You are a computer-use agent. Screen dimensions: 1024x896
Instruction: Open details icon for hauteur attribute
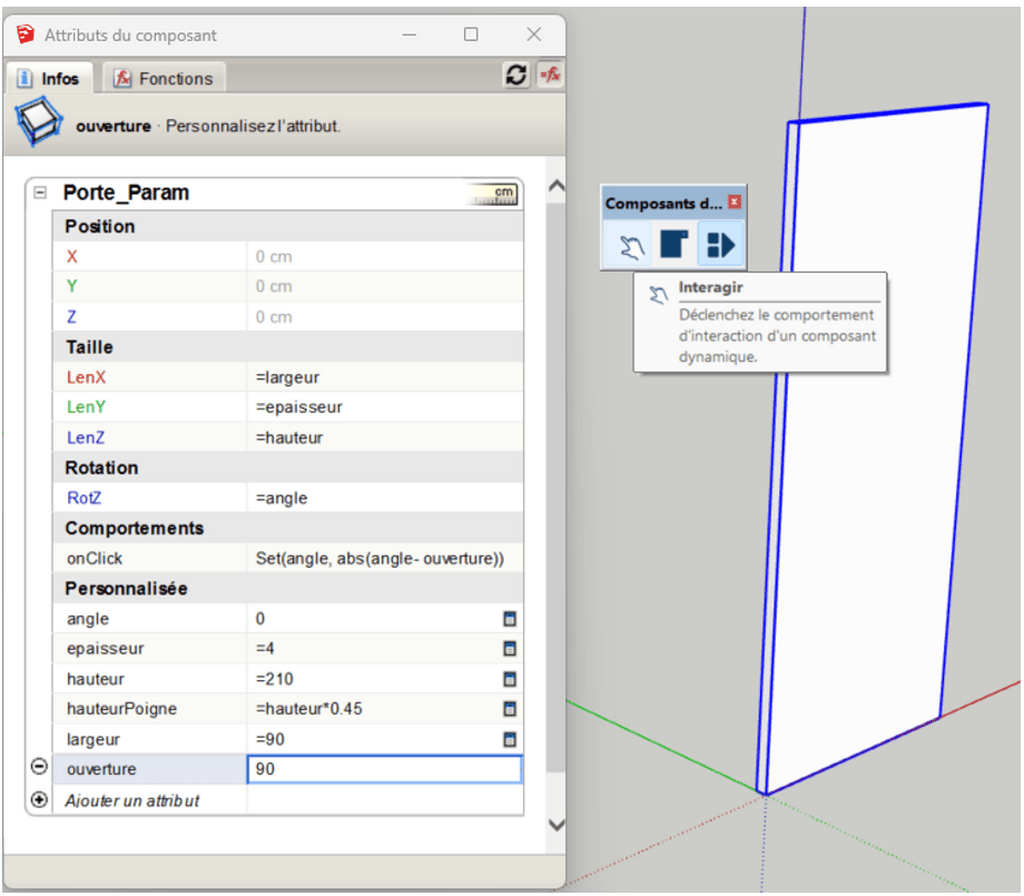[x=510, y=679]
